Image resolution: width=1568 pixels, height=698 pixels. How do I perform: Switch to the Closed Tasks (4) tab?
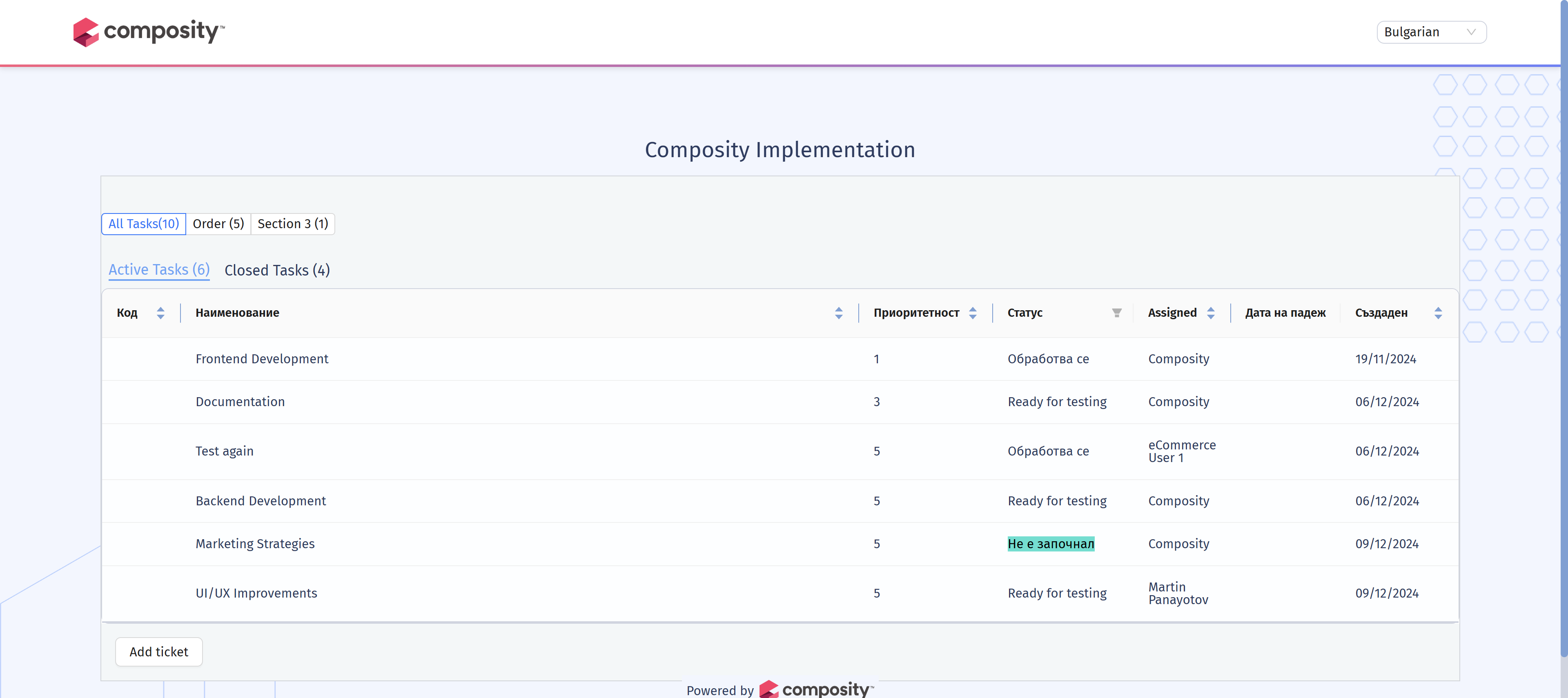point(277,270)
